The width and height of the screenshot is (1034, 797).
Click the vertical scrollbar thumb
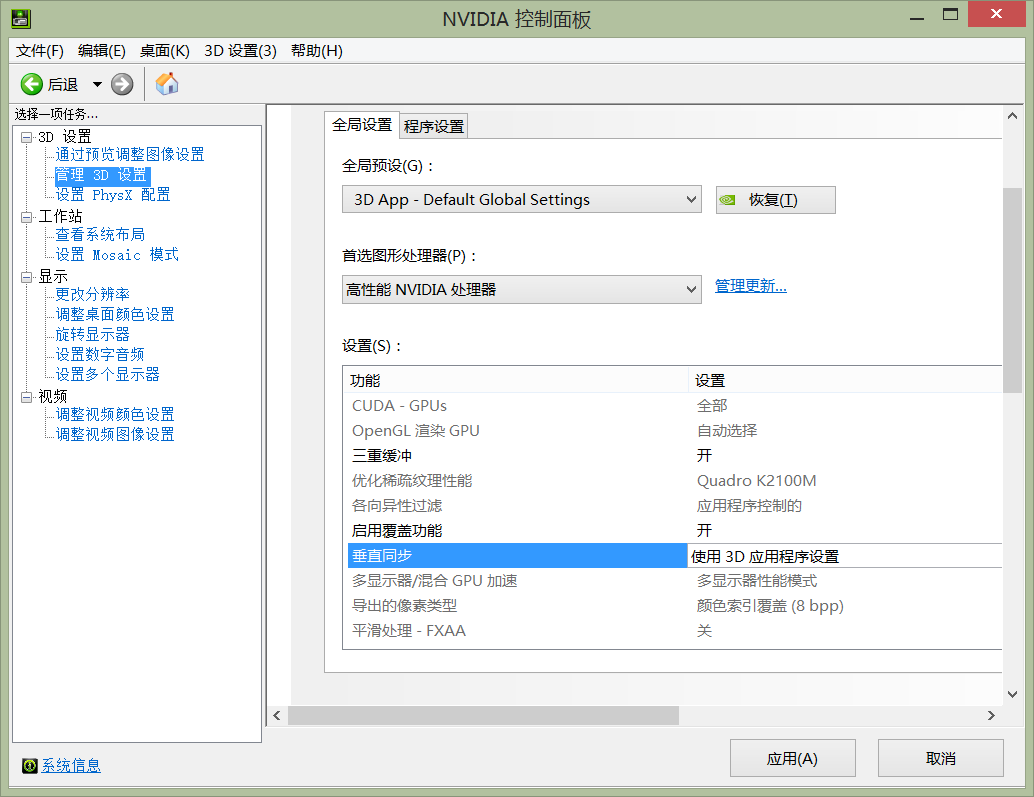point(1012,290)
